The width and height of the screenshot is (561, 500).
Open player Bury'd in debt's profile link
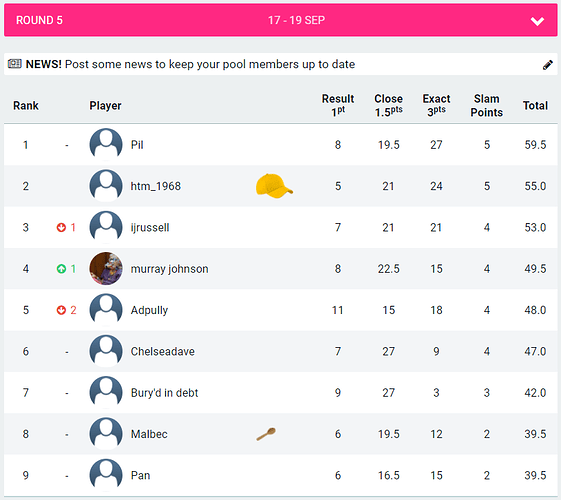click(x=164, y=393)
